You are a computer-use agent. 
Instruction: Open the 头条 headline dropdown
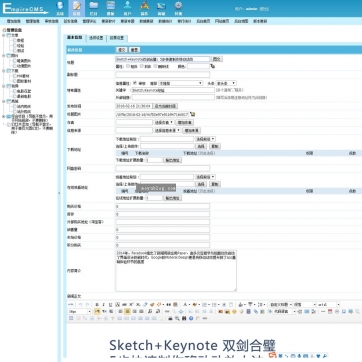click(x=226, y=83)
